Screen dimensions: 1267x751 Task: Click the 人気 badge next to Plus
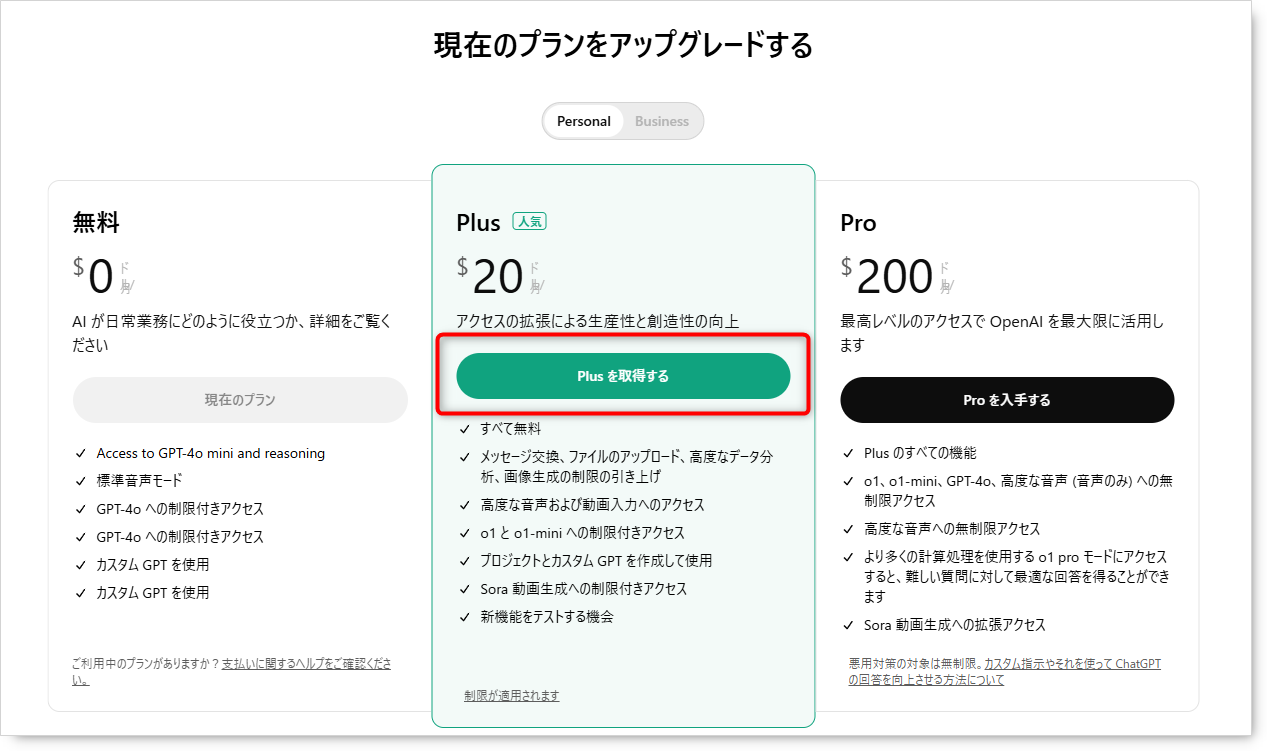[529, 222]
